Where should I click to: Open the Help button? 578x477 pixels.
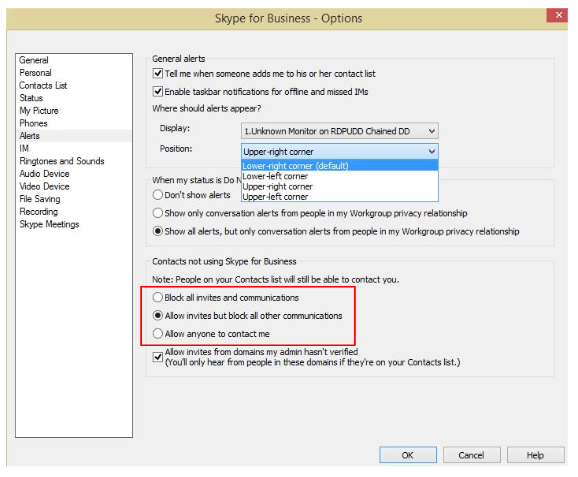click(x=535, y=455)
